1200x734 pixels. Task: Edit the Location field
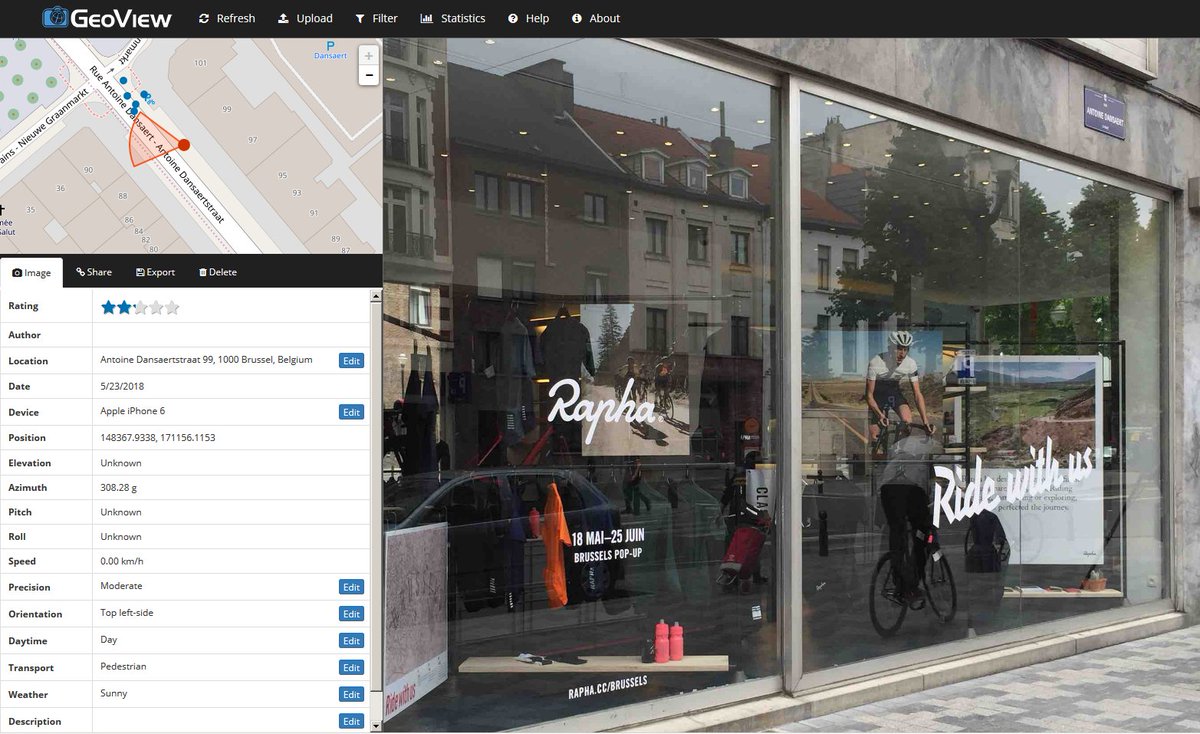[x=351, y=361]
